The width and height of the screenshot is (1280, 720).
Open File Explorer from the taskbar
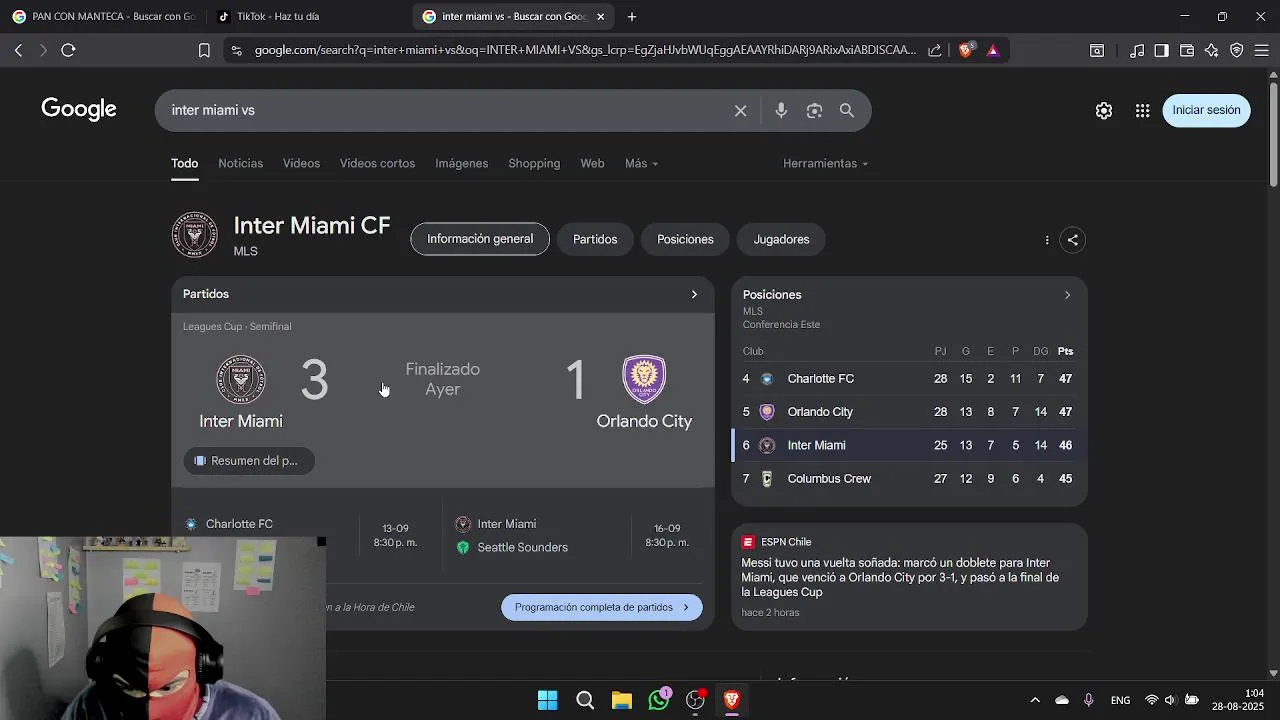pos(622,700)
